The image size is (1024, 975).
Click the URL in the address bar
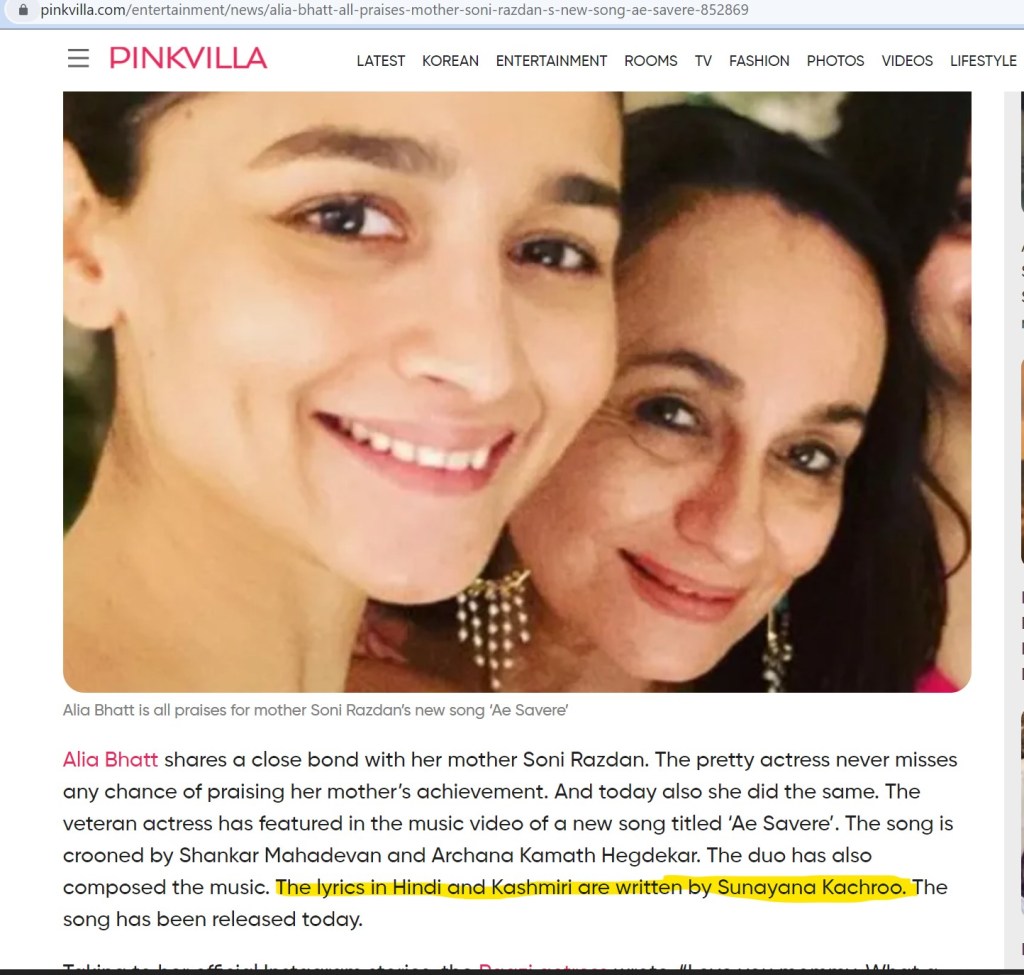[394, 10]
